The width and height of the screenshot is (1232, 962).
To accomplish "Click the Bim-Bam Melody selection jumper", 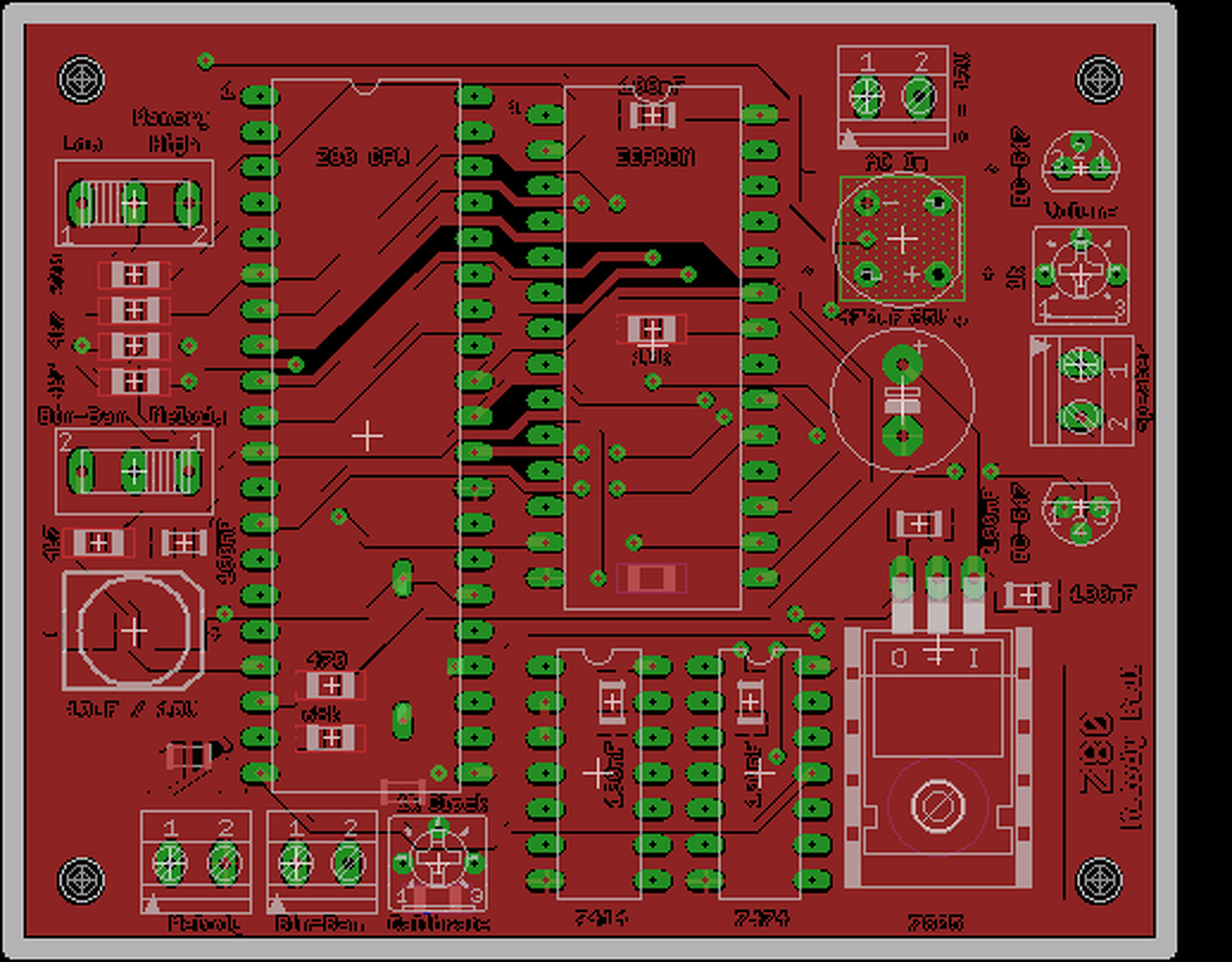I will pyautogui.click(x=134, y=472).
